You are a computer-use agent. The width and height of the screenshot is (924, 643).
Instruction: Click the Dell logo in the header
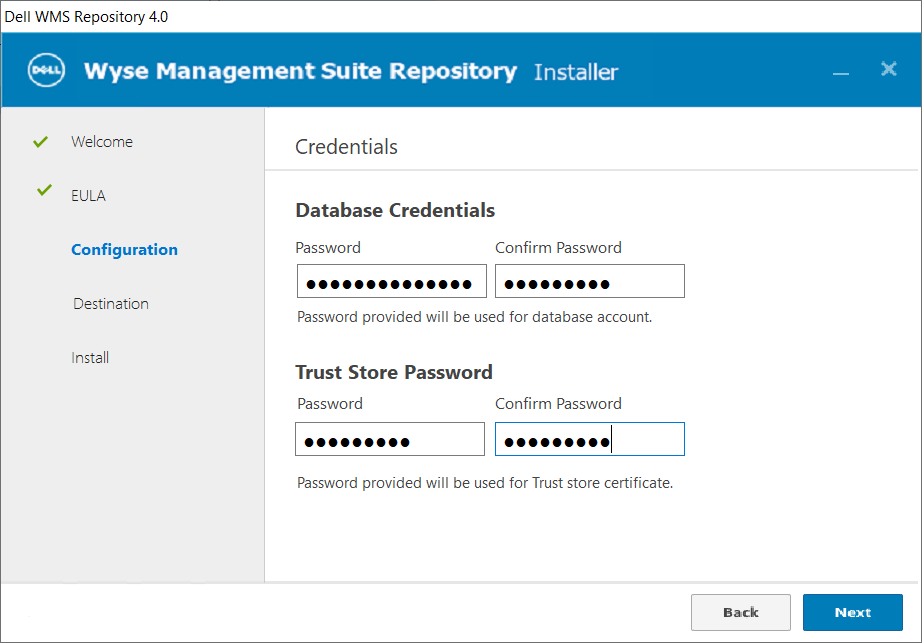pyautogui.click(x=46, y=71)
